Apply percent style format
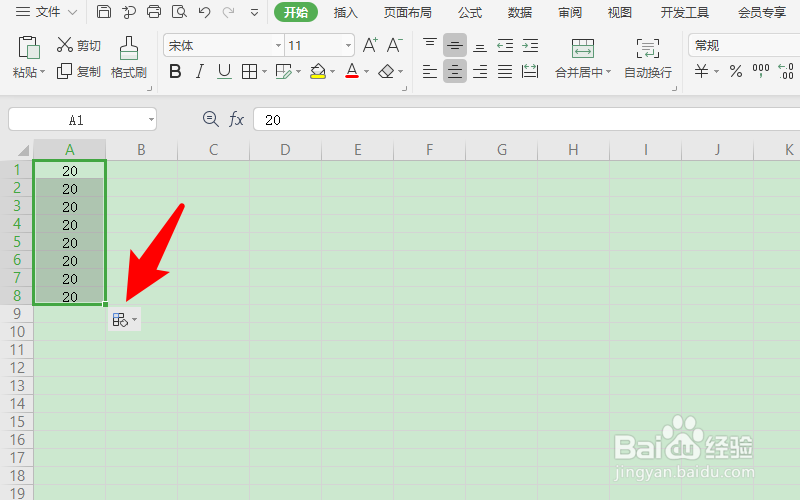This screenshot has height=500, width=800. point(736,71)
